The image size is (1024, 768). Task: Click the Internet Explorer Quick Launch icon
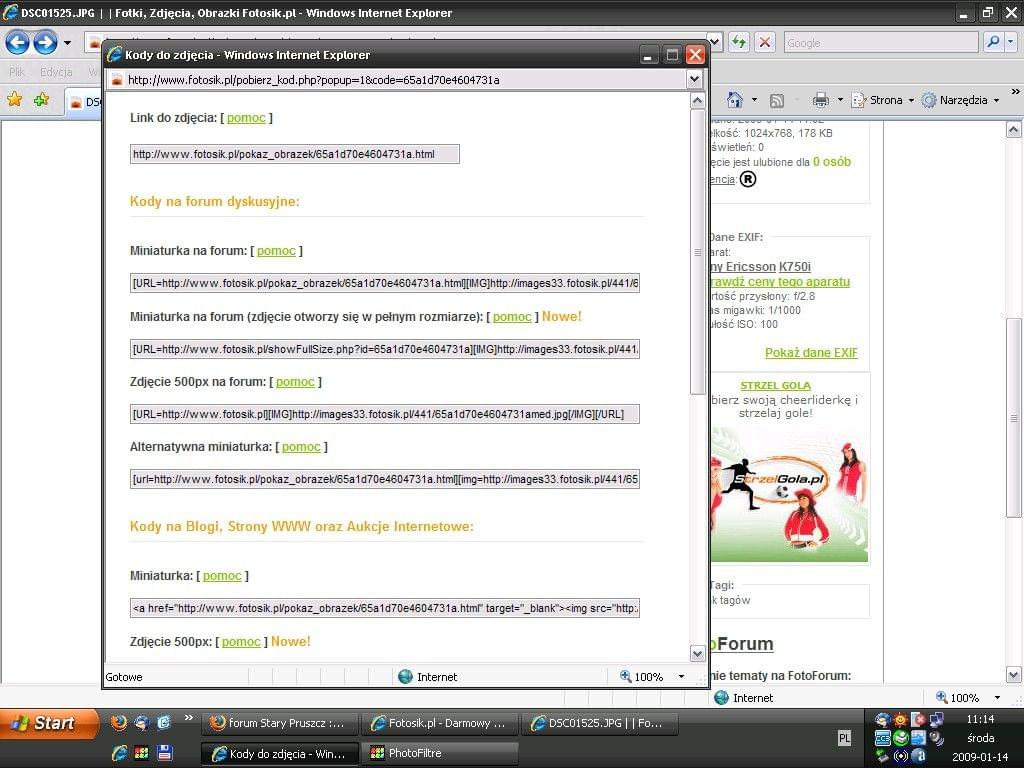[120, 752]
